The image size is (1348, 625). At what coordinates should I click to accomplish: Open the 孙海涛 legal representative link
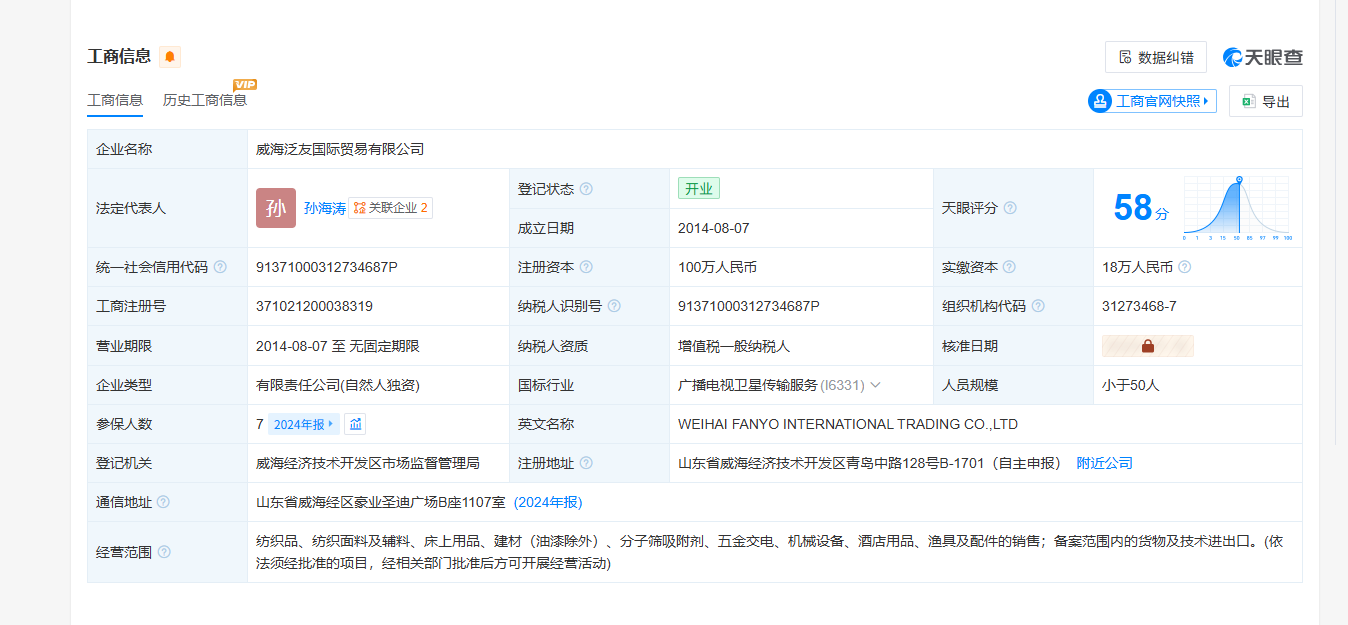tap(325, 208)
